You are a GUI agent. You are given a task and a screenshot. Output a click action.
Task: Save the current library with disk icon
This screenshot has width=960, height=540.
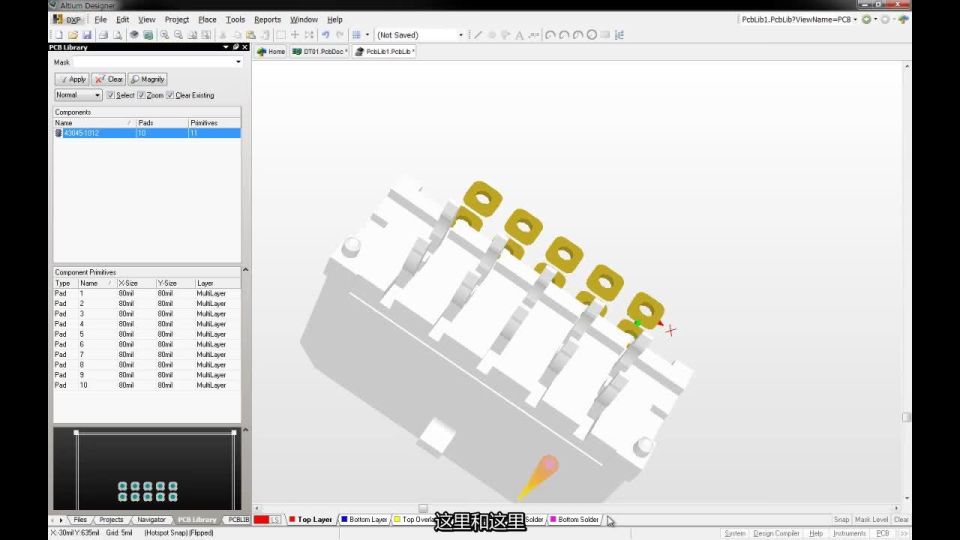pos(87,36)
